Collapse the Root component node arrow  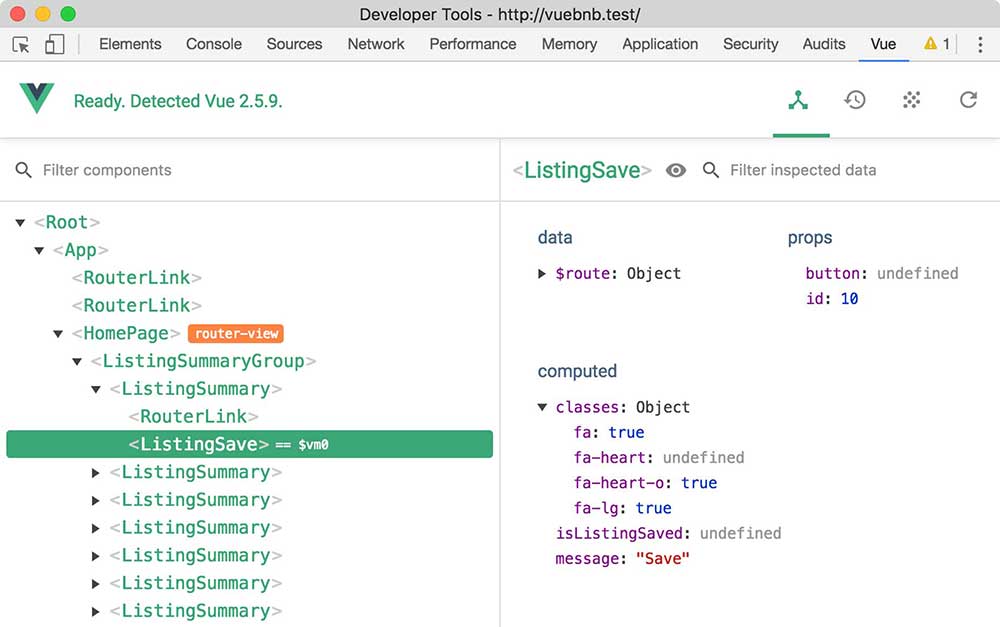pos(20,223)
